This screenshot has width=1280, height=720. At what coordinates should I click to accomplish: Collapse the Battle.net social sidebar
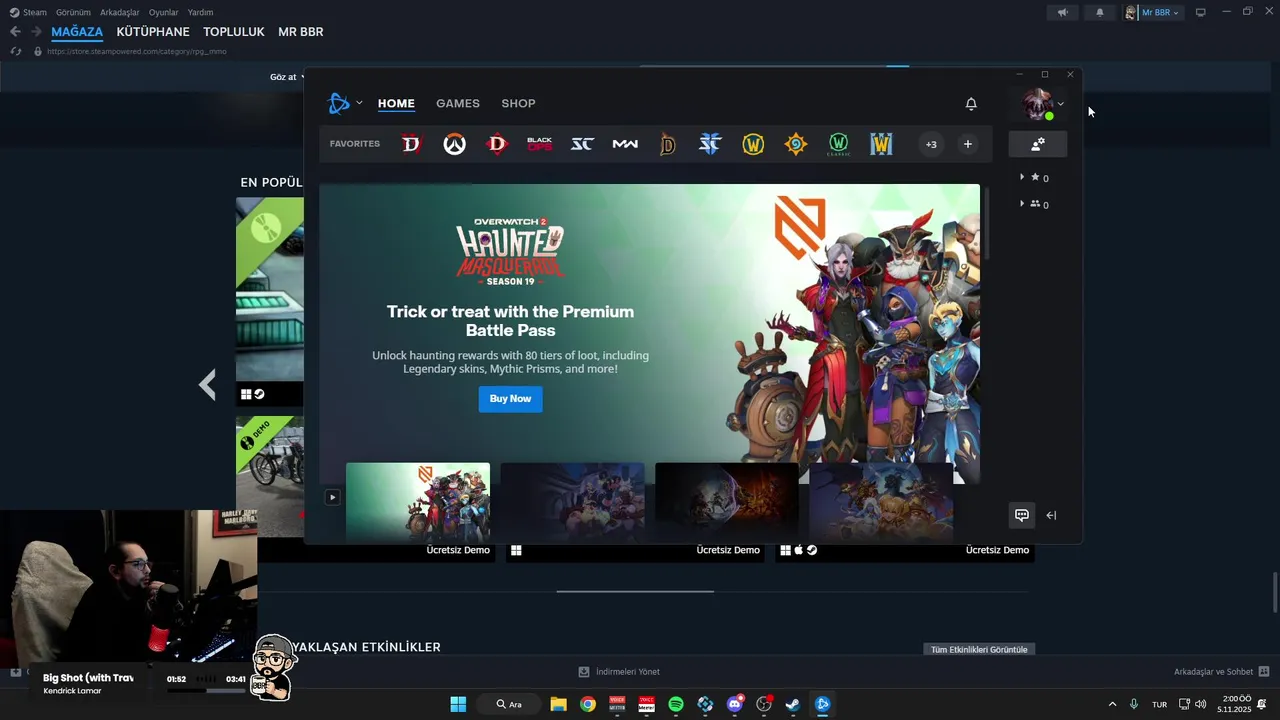[1051, 515]
